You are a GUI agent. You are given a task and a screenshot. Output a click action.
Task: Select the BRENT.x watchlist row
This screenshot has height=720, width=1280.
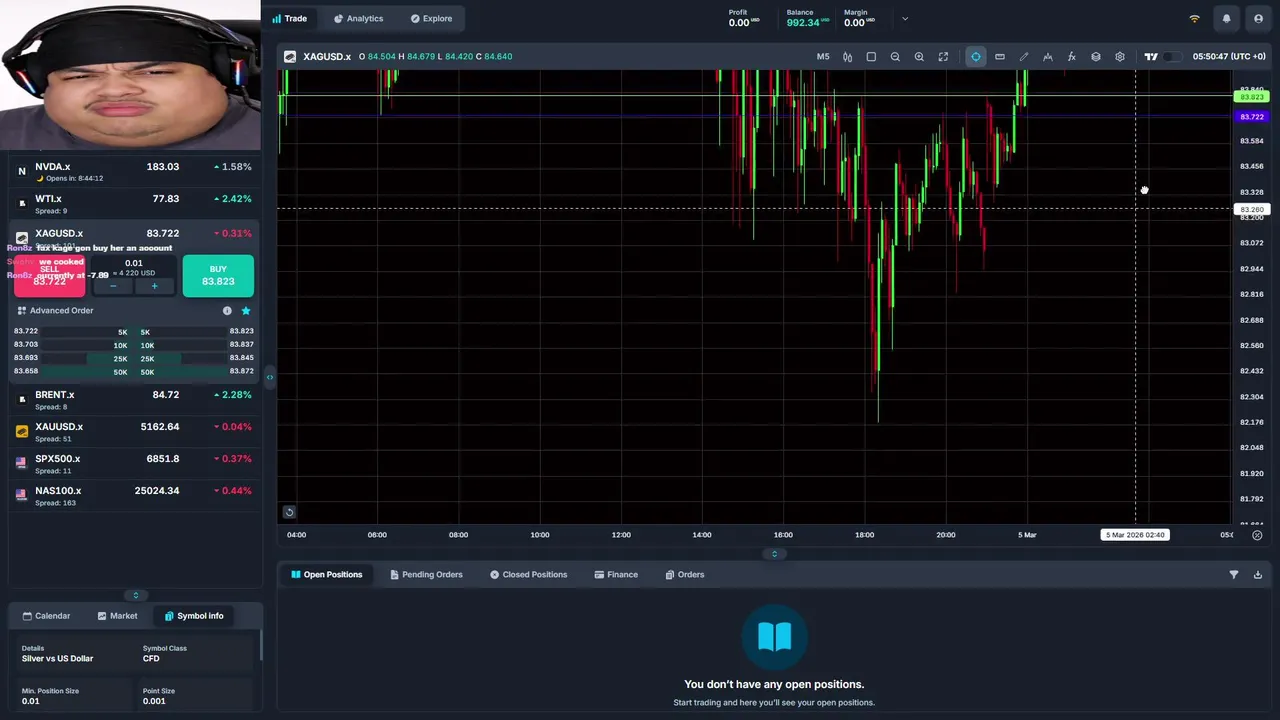(134, 400)
